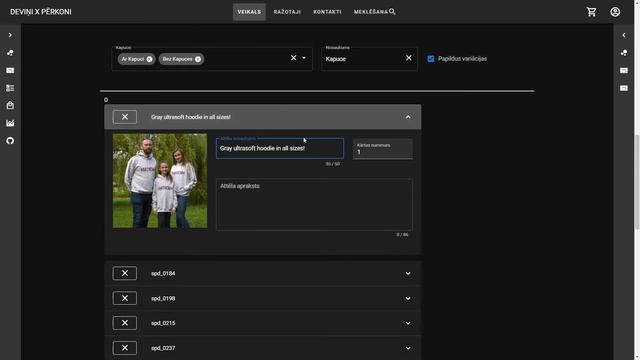Collapse the 'Gray ultrasoft hoodie' panel

click(408, 117)
